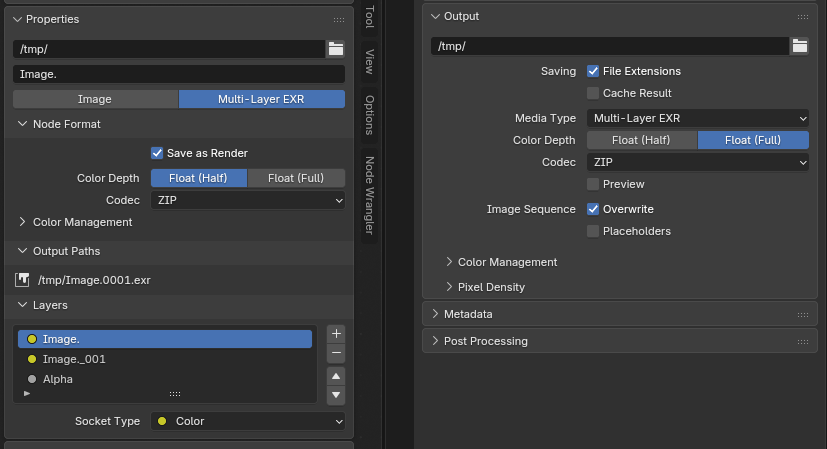Switch to the View sidebar tab
The height and width of the screenshot is (449, 827).
(x=370, y=62)
